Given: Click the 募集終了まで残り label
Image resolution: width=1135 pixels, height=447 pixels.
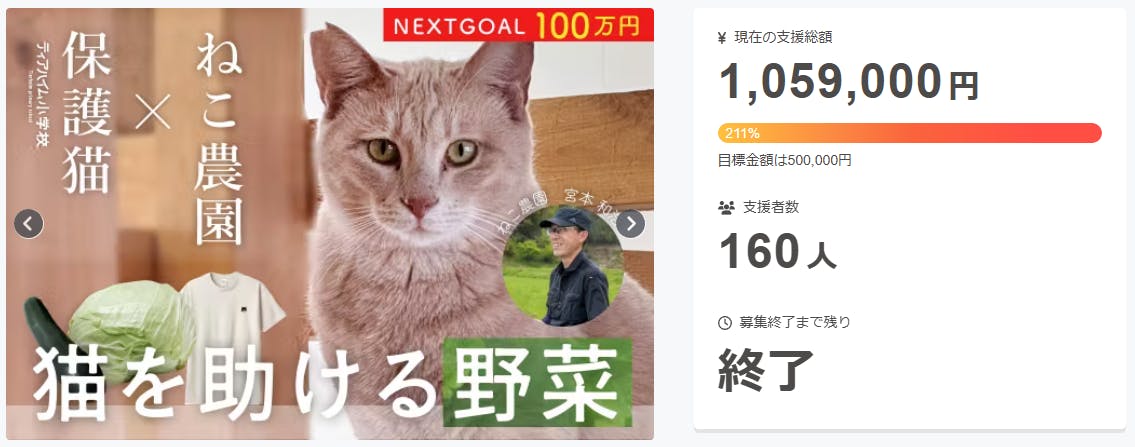Looking at the screenshot, I should click(795, 323).
